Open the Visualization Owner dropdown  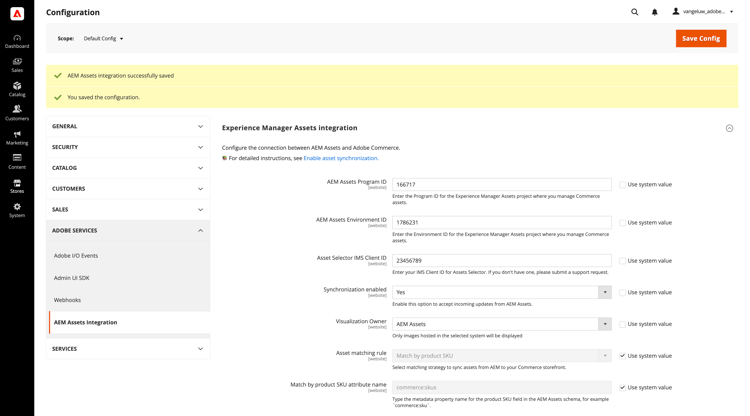(x=502, y=324)
